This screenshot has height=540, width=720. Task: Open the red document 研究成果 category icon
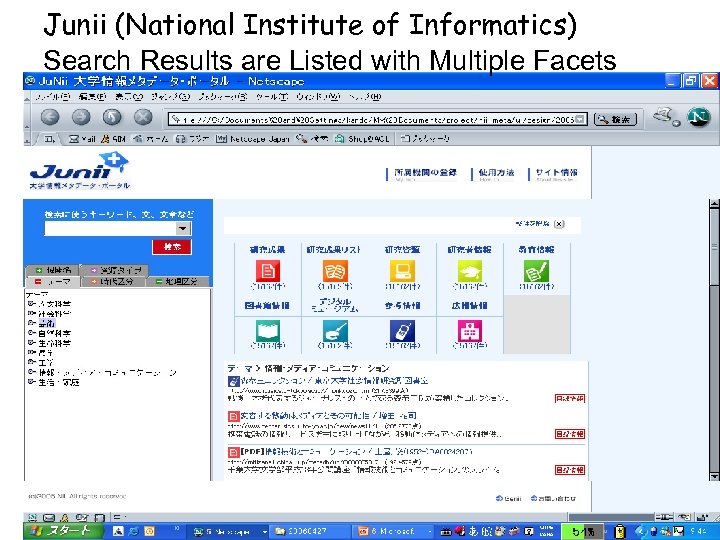[x=268, y=270]
